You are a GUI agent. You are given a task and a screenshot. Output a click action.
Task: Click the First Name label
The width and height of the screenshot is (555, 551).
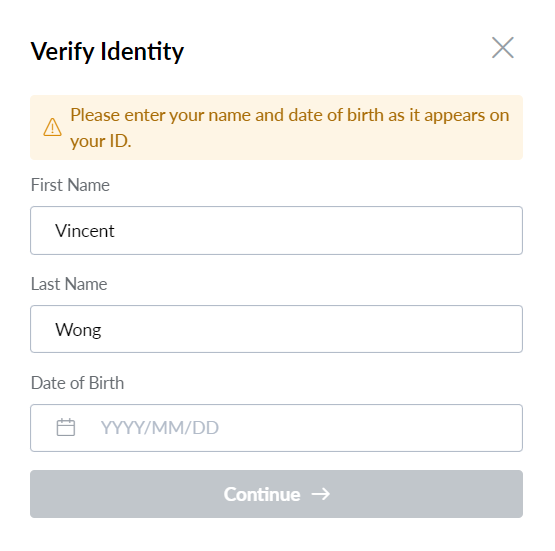pos(70,185)
